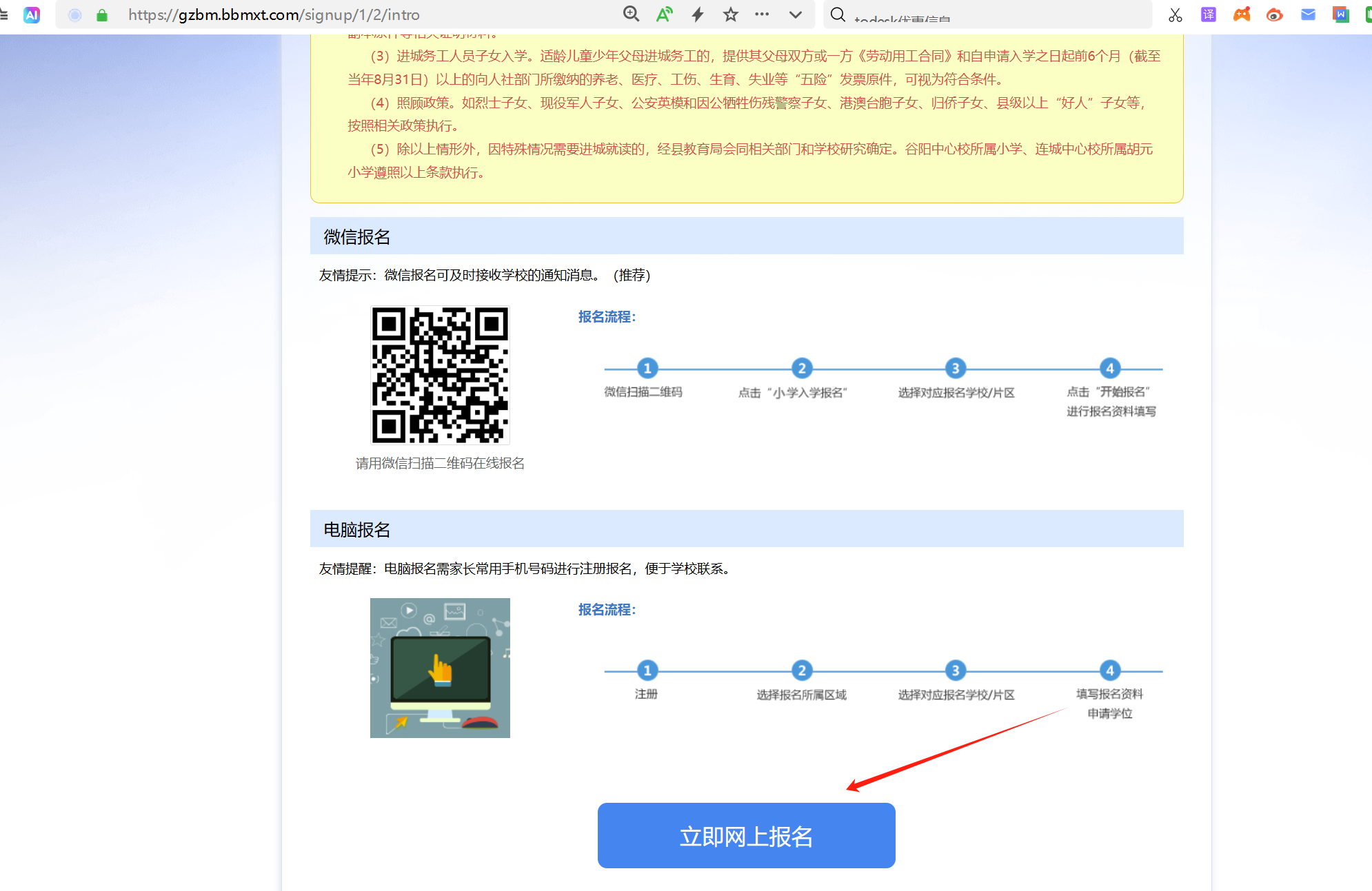Open the three-dots more options icon
This screenshot has height=891, width=1372.
762,14
